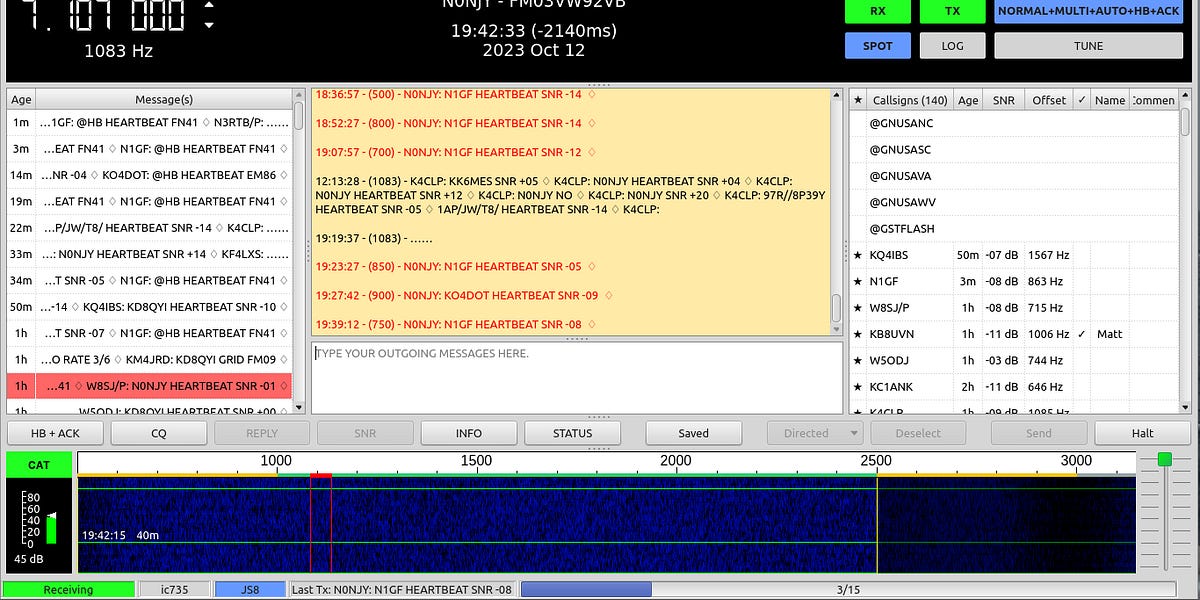1200x600 pixels.
Task: Open the NORMAL+MULTI+AUTO+HB+ACK mode menu
Action: pos(1088,12)
